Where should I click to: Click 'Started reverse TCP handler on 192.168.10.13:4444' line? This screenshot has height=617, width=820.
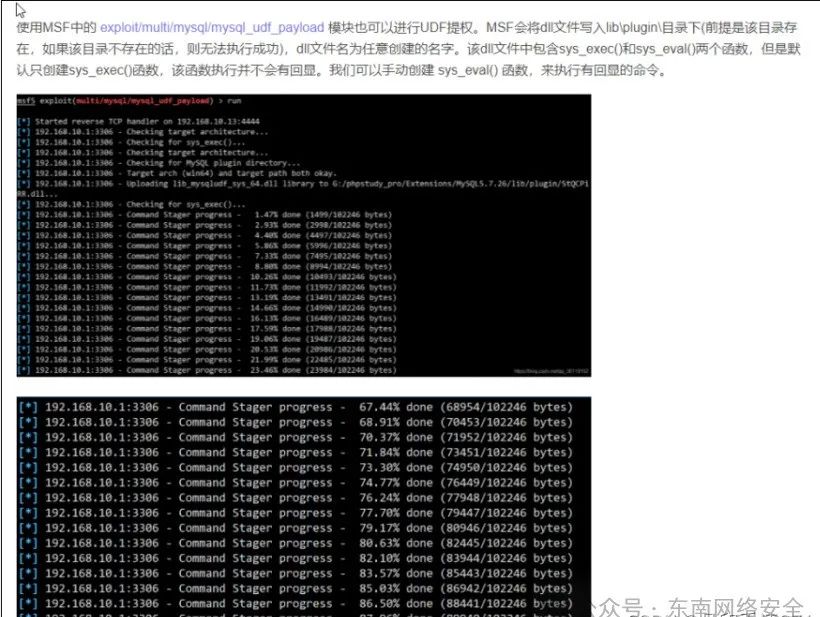click(x=139, y=121)
